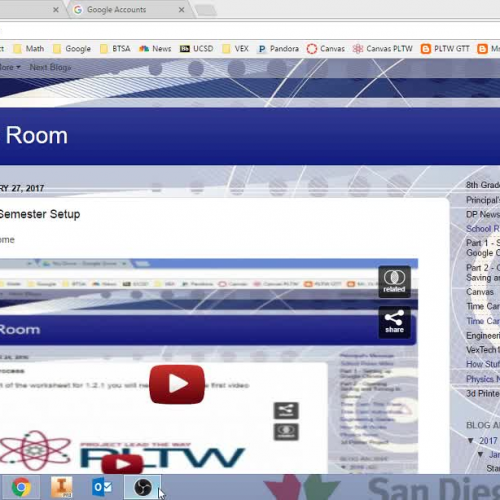The image size is (500, 500).
Task: Open the 3d Printer sidebar link
Action: [483, 394]
